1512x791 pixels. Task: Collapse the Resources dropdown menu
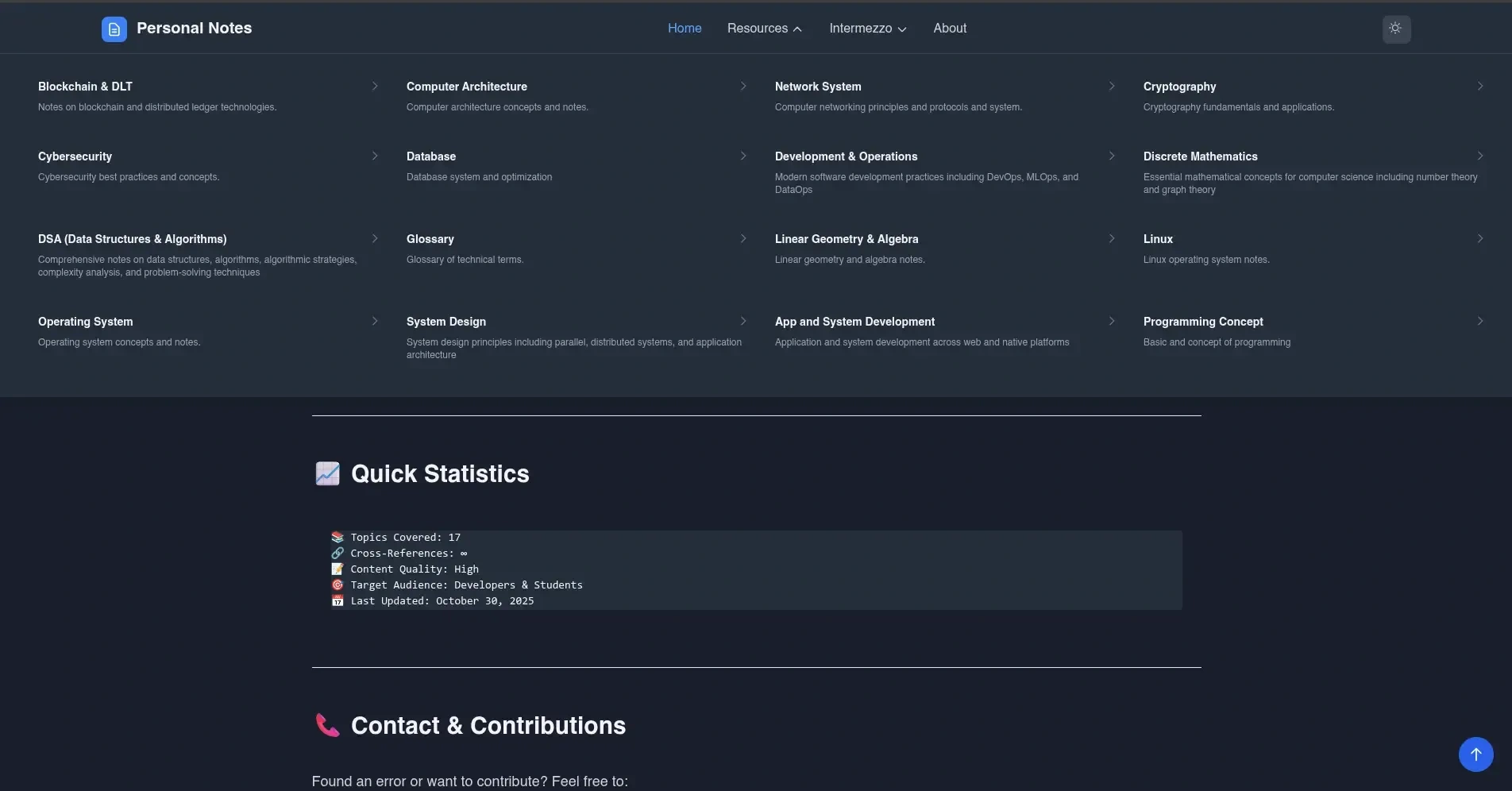click(764, 29)
